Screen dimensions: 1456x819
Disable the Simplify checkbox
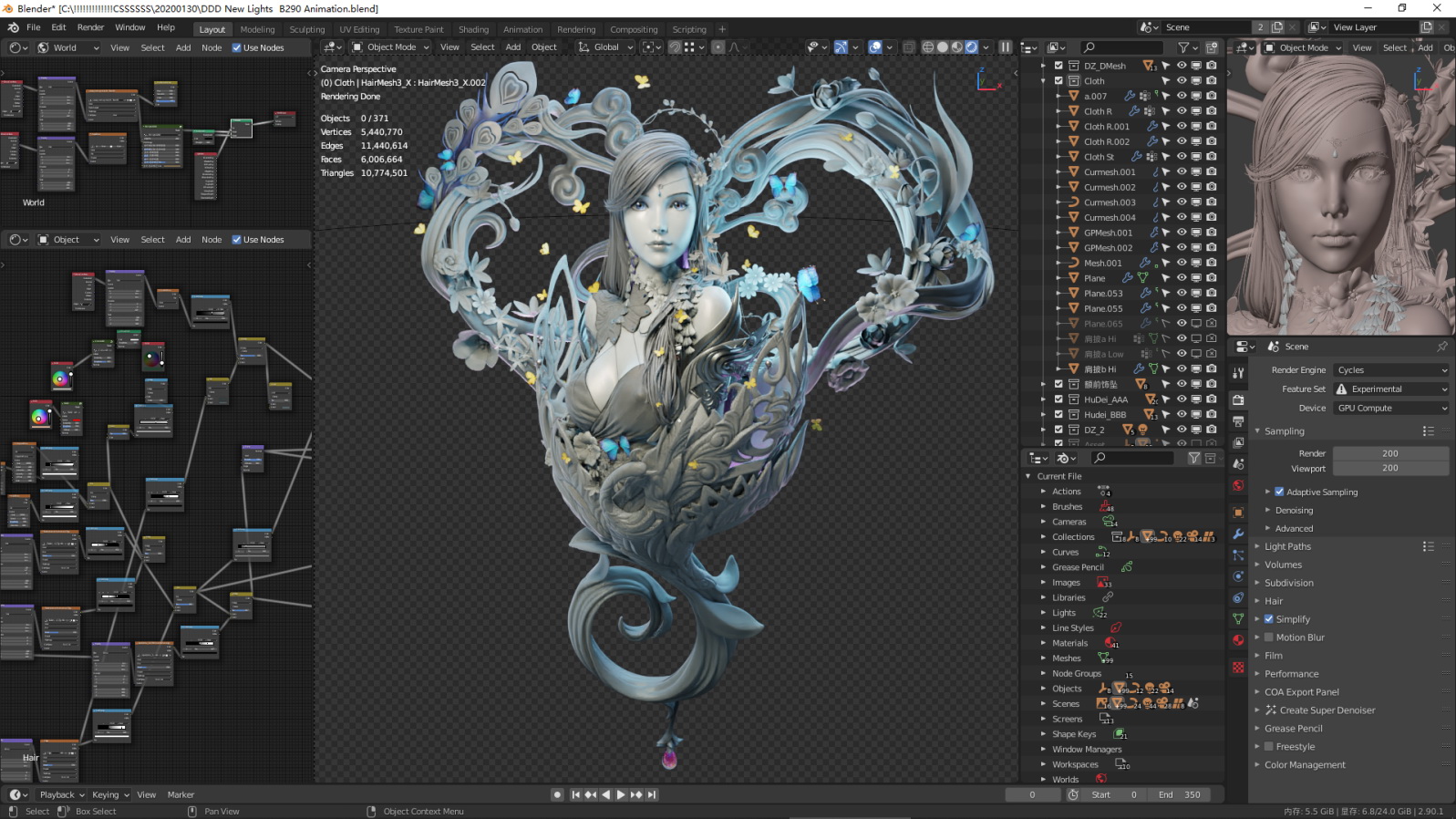[x=1268, y=619]
